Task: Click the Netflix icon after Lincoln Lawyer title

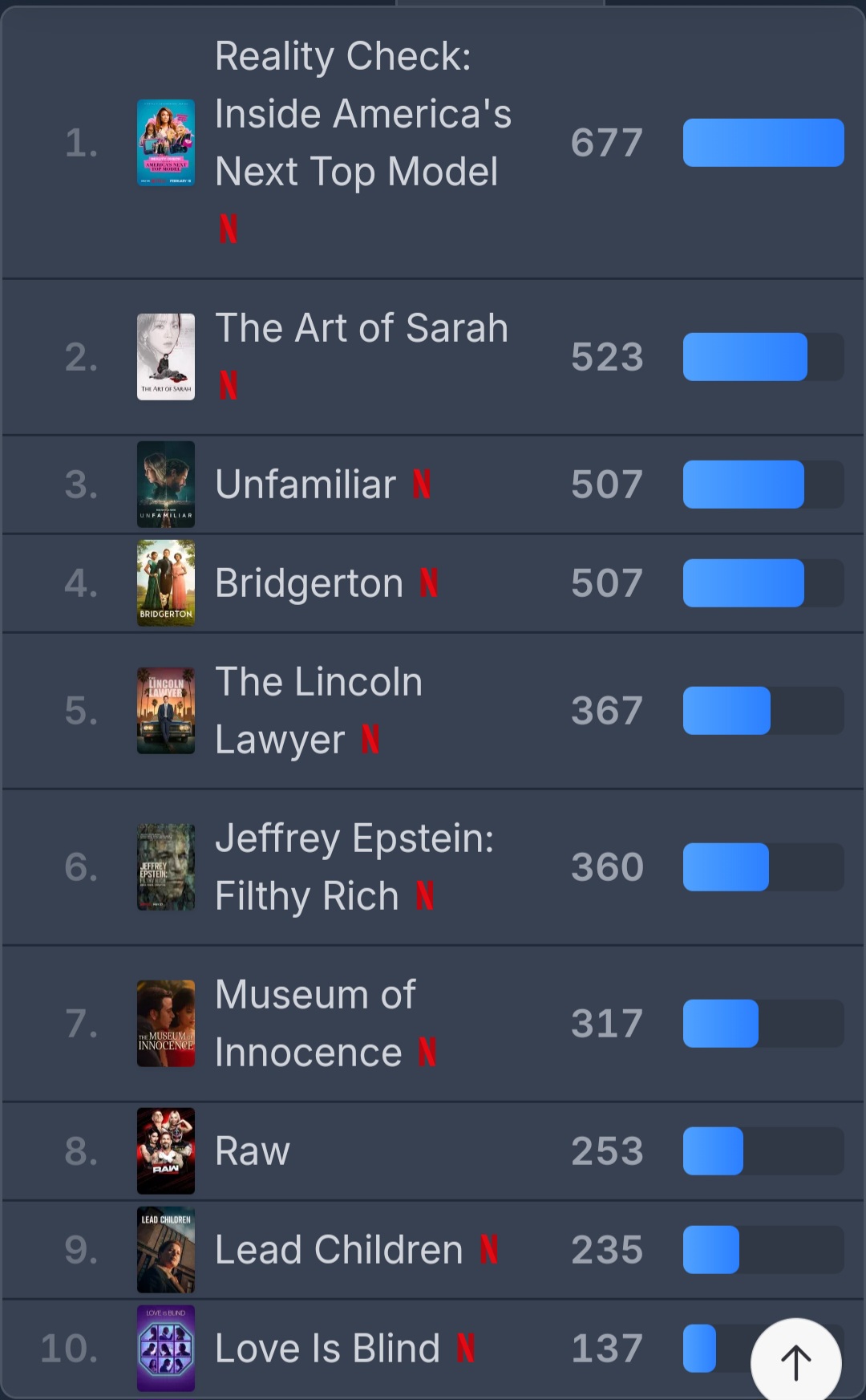Action: pyautogui.click(x=370, y=740)
